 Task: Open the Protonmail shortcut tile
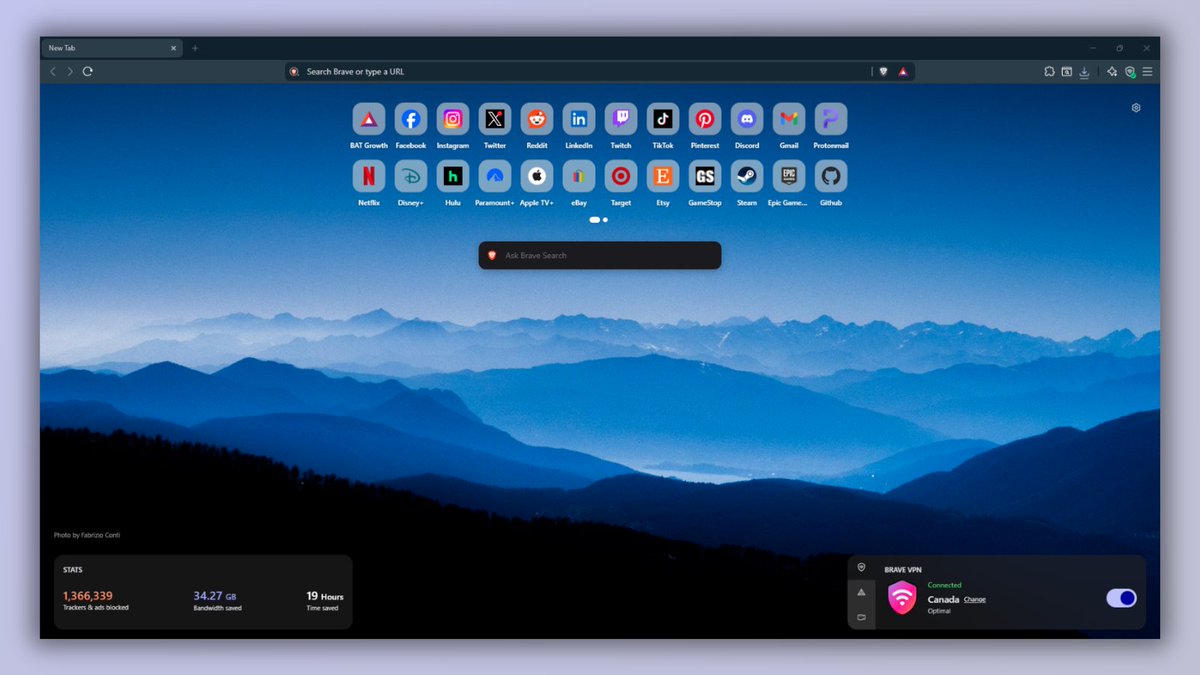[x=831, y=119]
